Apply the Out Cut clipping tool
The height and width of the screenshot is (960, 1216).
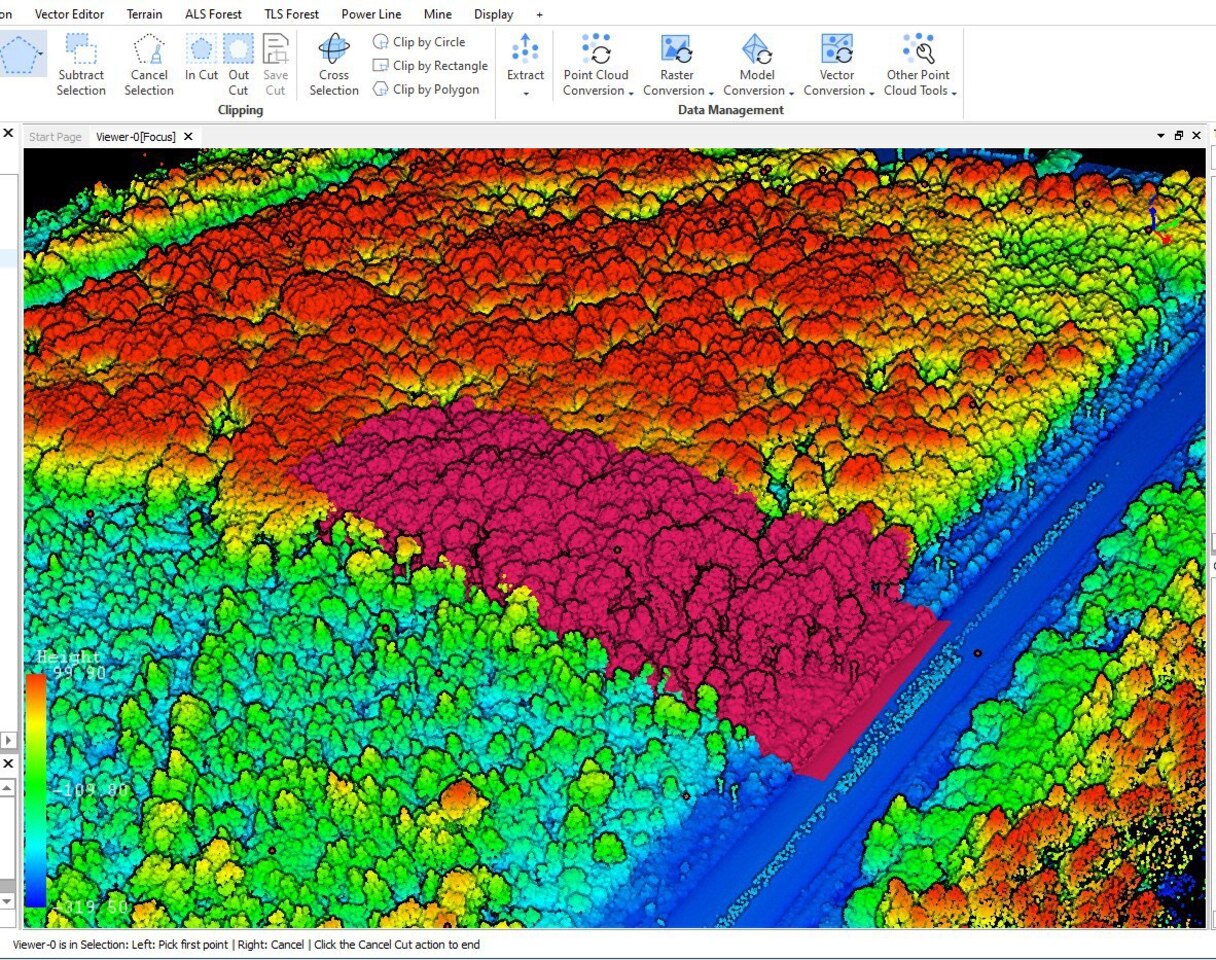(x=238, y=59)
